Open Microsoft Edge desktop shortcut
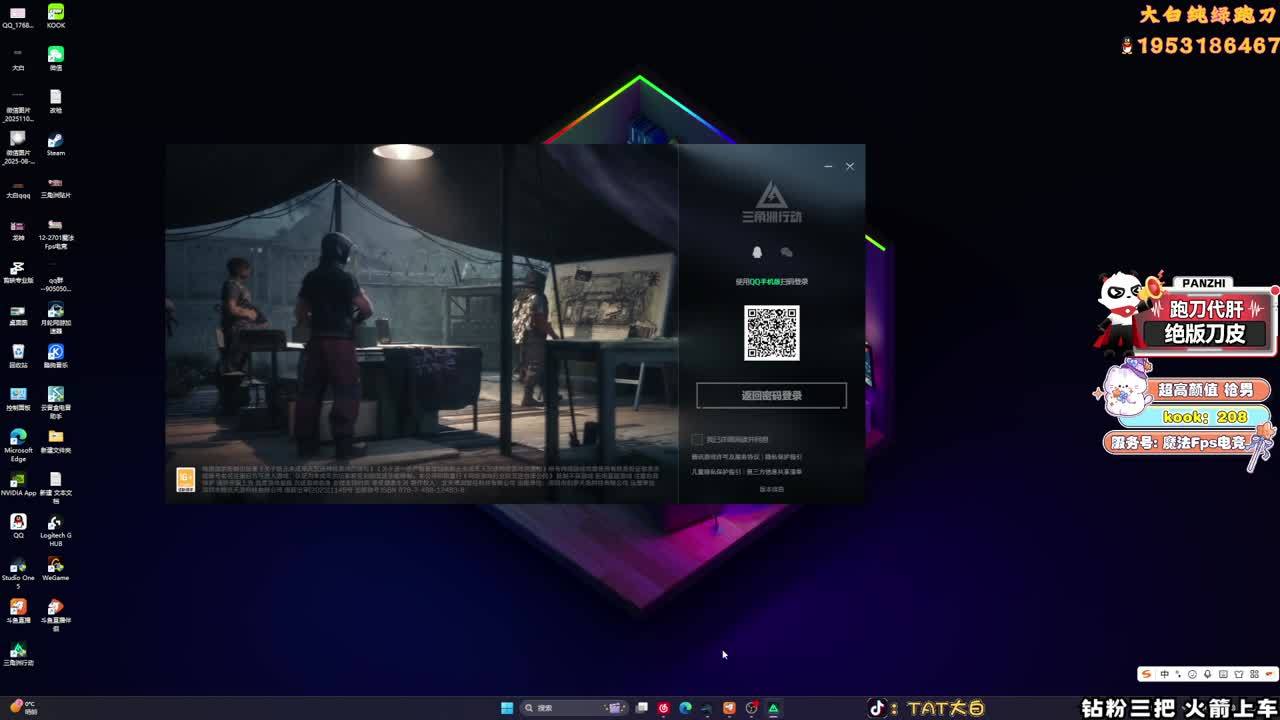 (x=18, y=439)
